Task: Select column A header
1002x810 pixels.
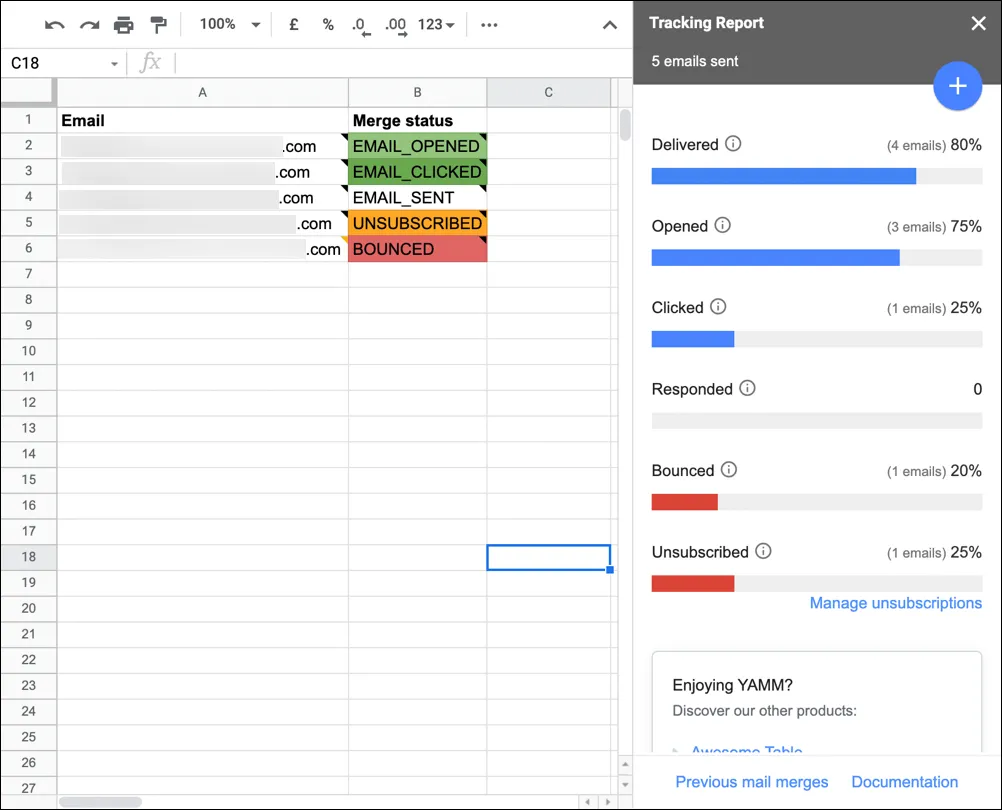Action: click(x=203, y=93)
